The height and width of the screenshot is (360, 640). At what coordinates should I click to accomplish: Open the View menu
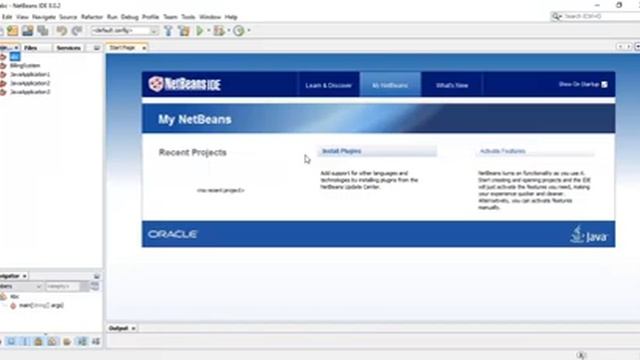[x=22, y=17]
